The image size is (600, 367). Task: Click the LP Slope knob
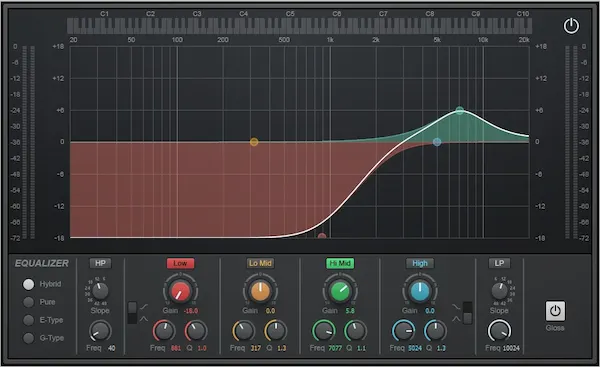pos(499,291)
